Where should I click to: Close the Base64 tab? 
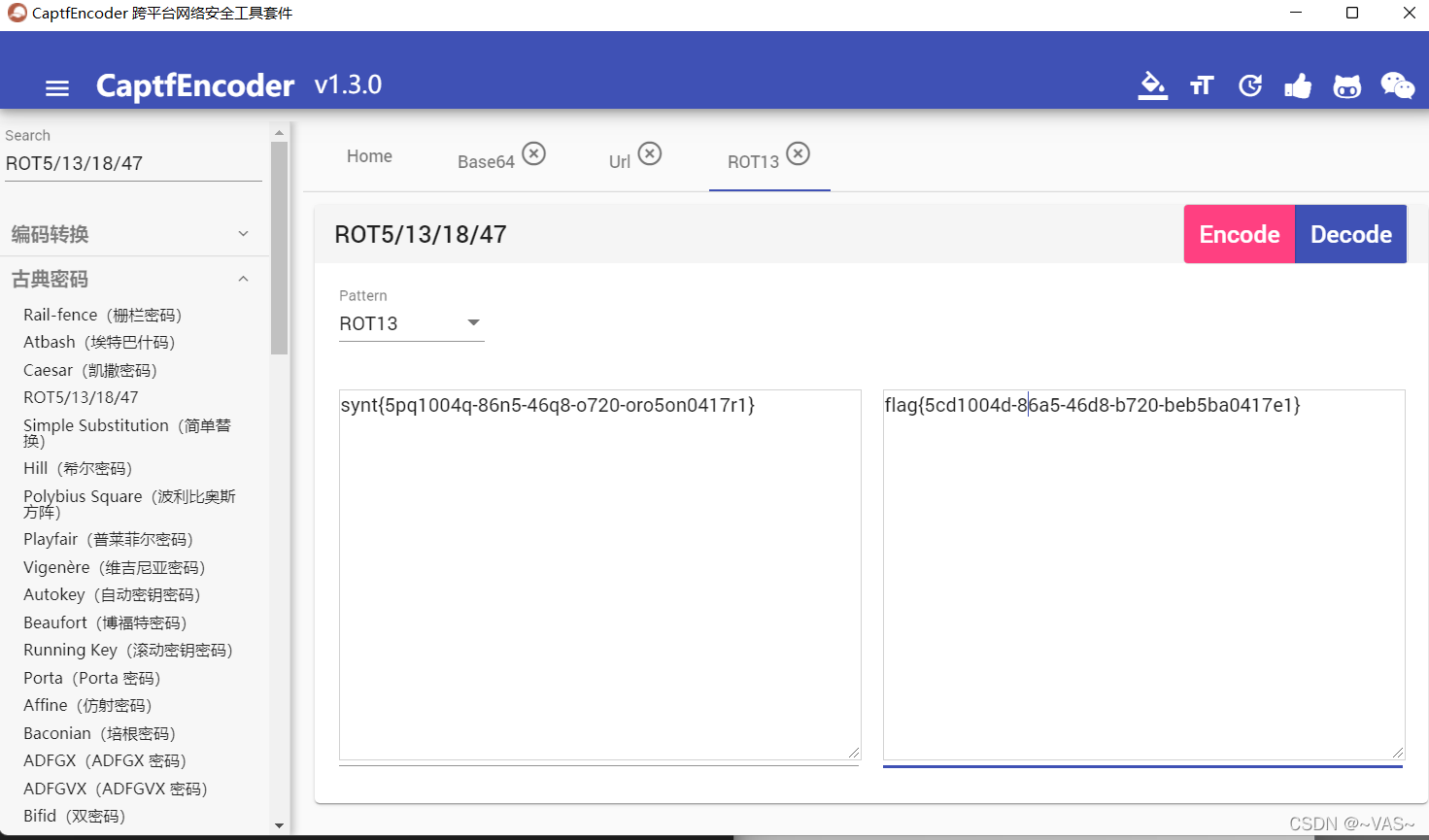tap(534, 153)
